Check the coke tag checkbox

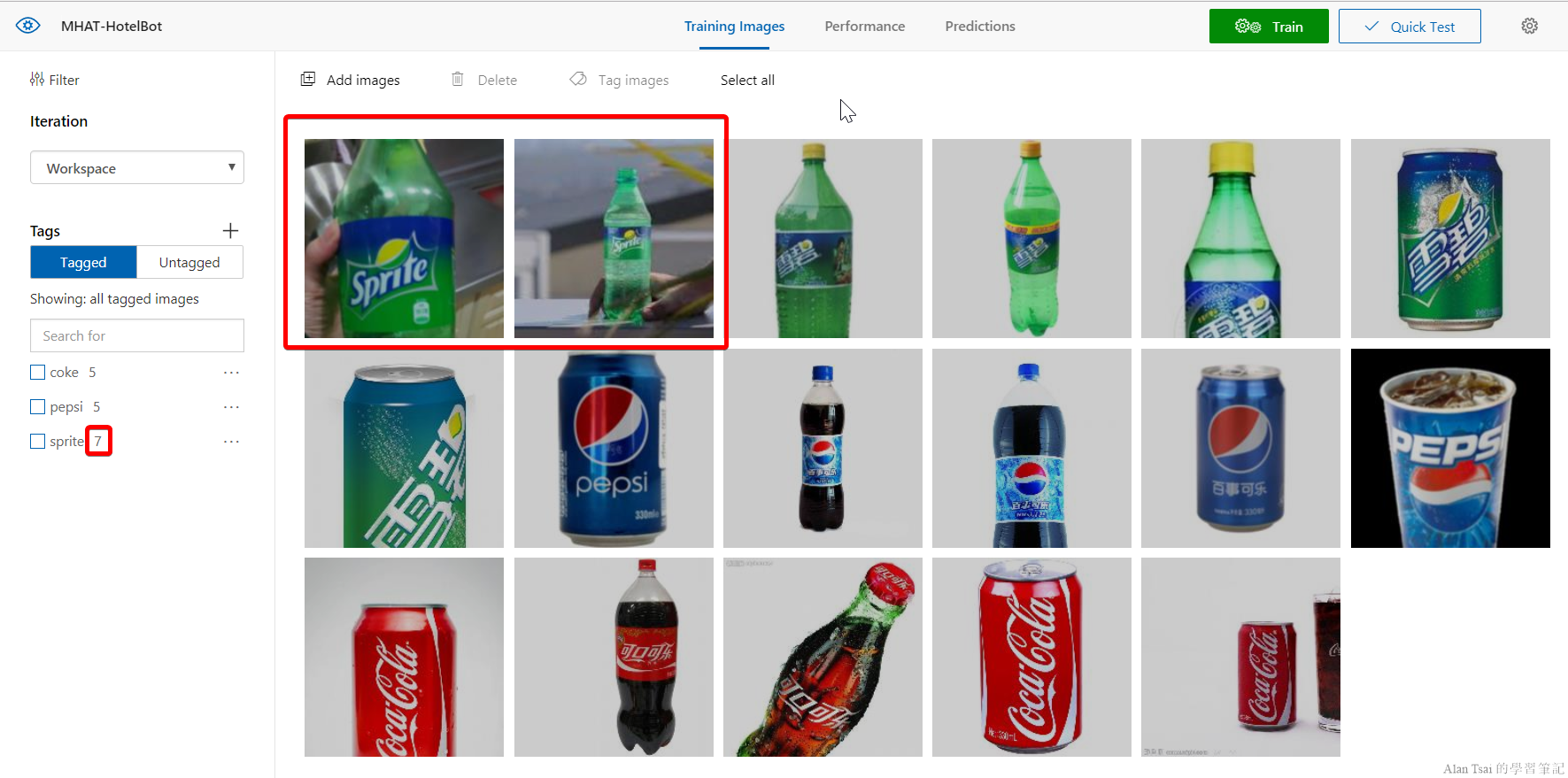coord(37,373)
